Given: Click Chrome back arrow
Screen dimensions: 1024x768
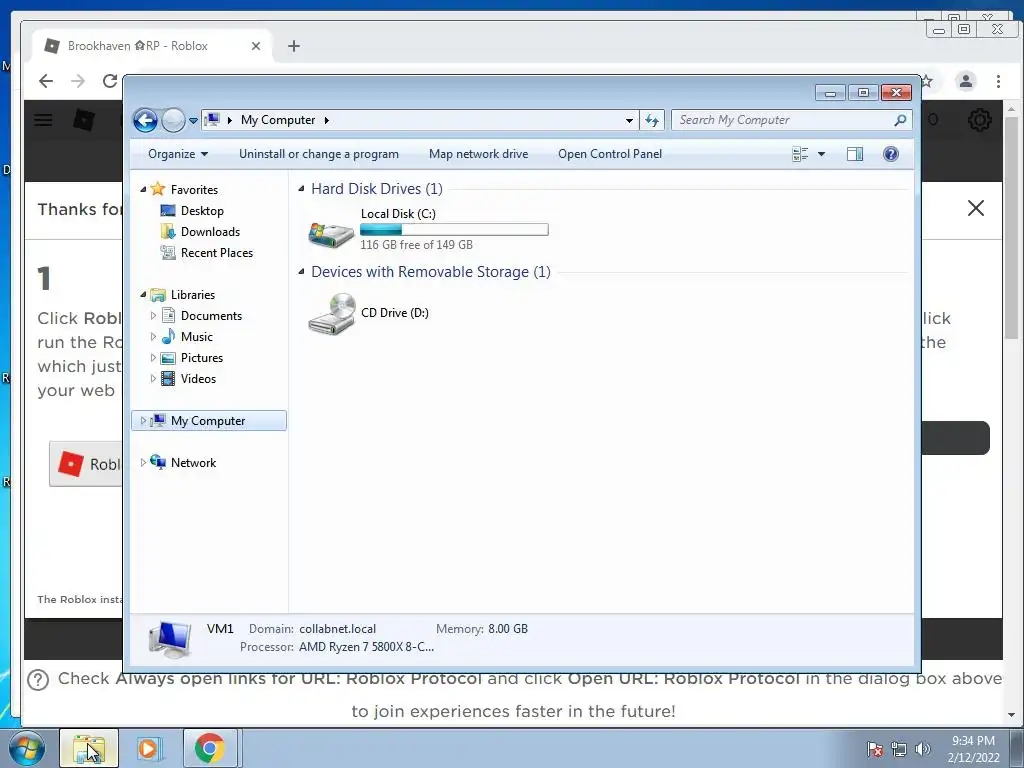Looking at the screenshot, I should (x=46, y=81).
